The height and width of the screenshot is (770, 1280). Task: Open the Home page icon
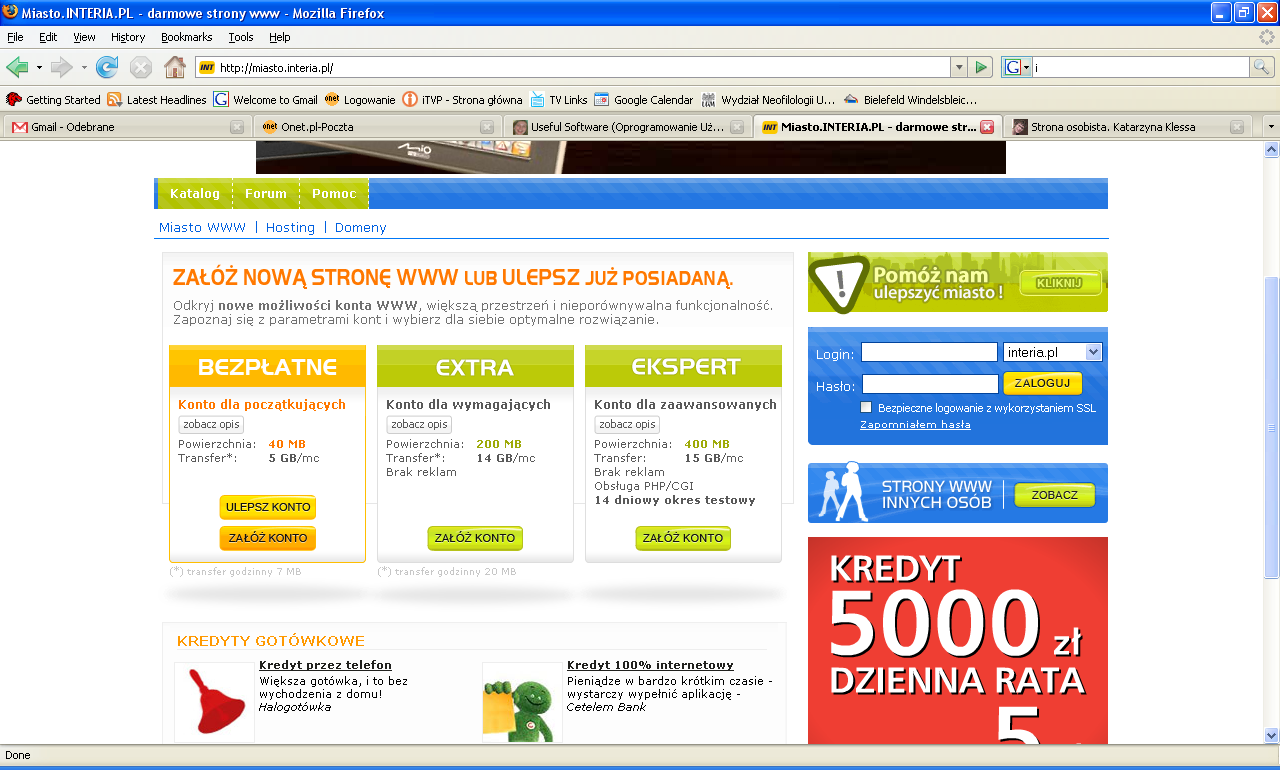175,67
